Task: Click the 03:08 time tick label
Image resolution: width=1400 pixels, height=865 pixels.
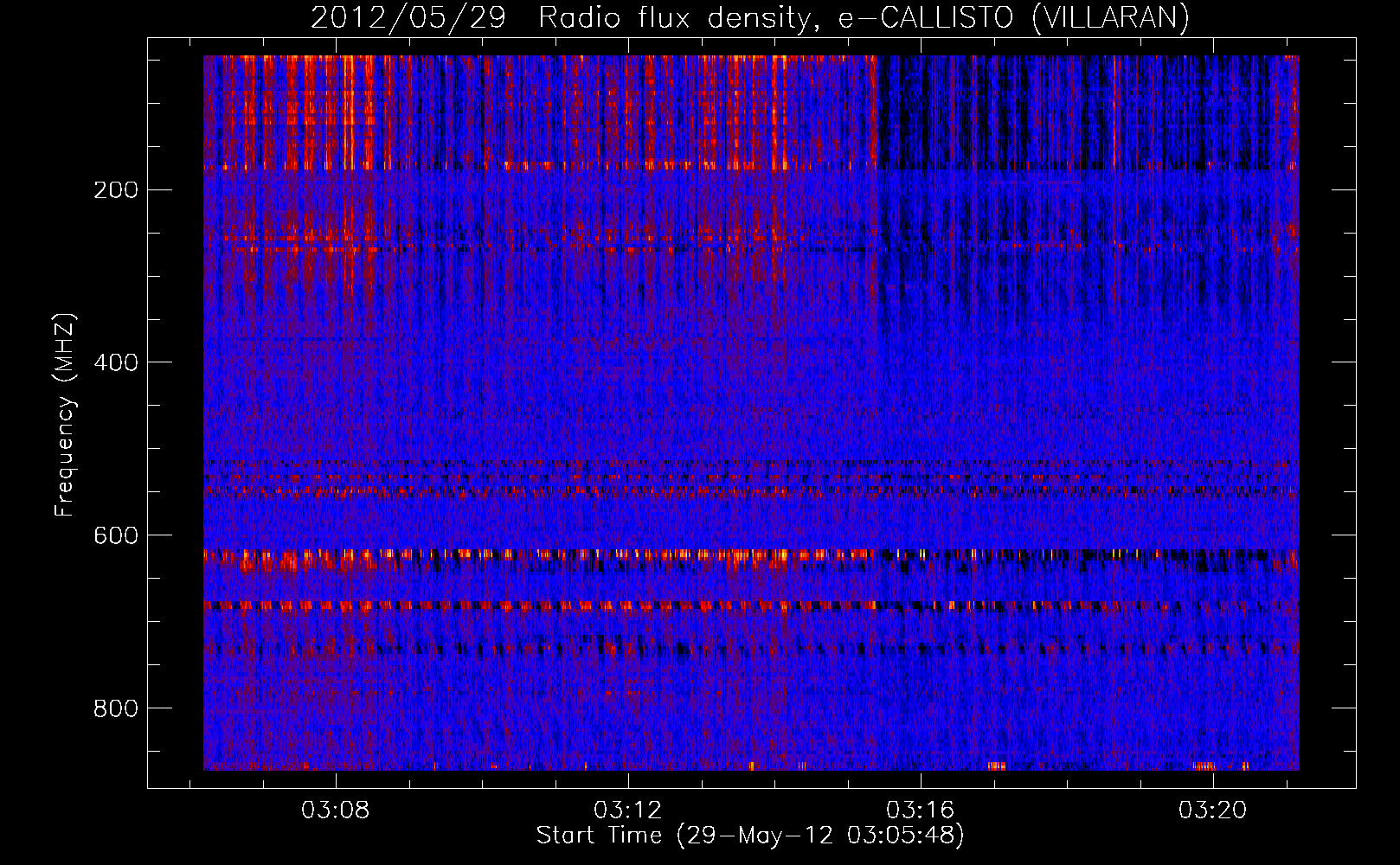Action: click(x=335, y=811)
